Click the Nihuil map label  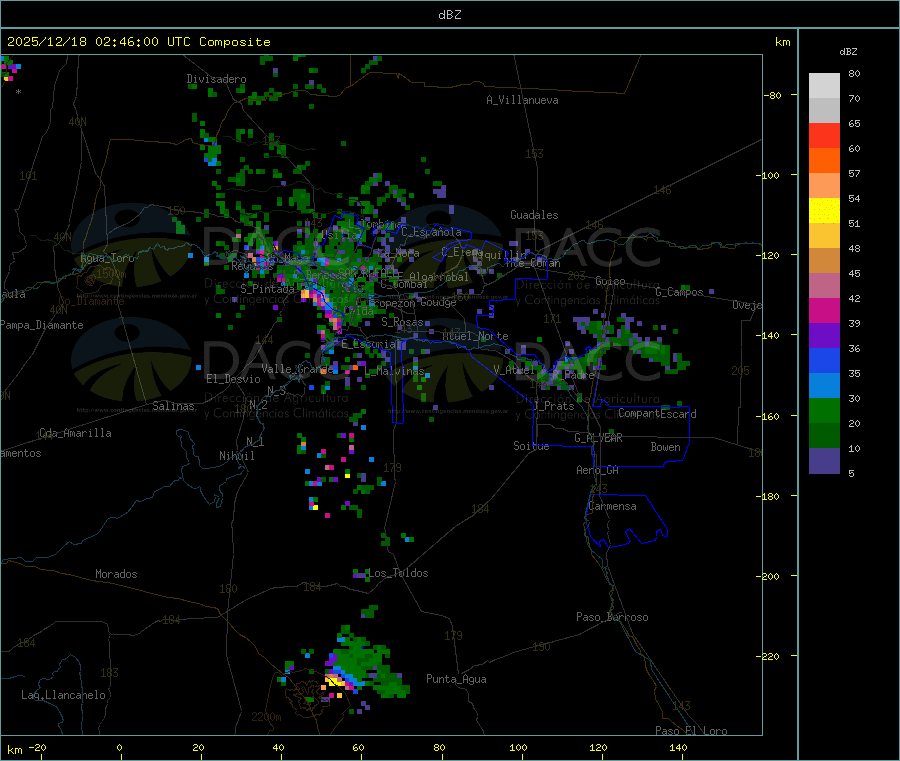click(236, 456)
